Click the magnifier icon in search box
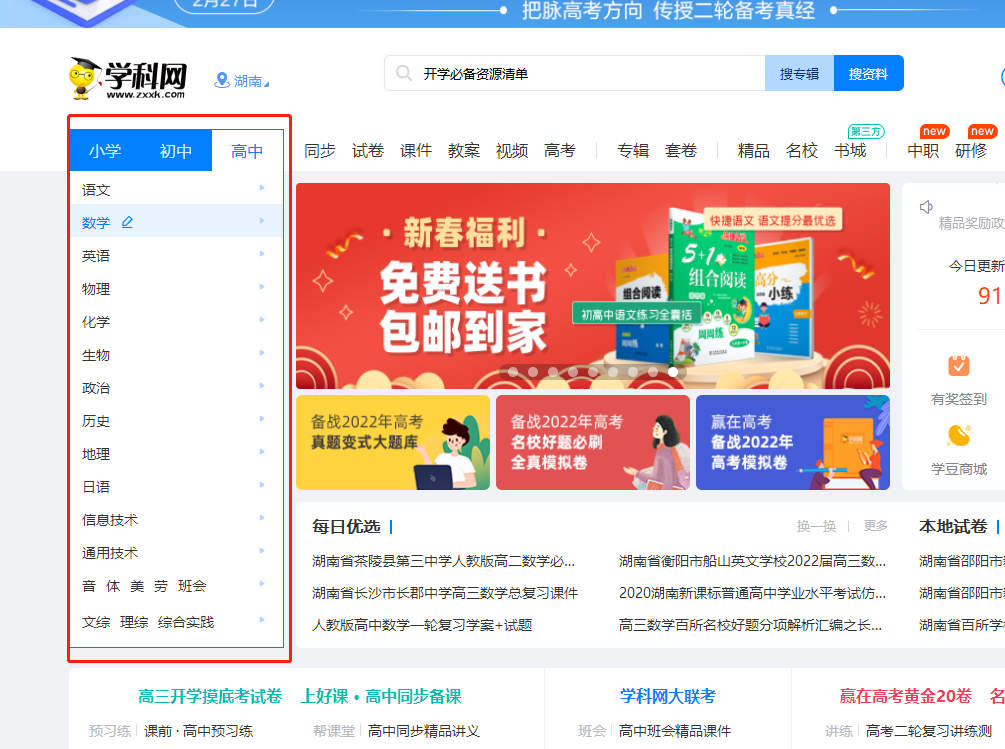The image size is (1005, 749). (404, 73)
